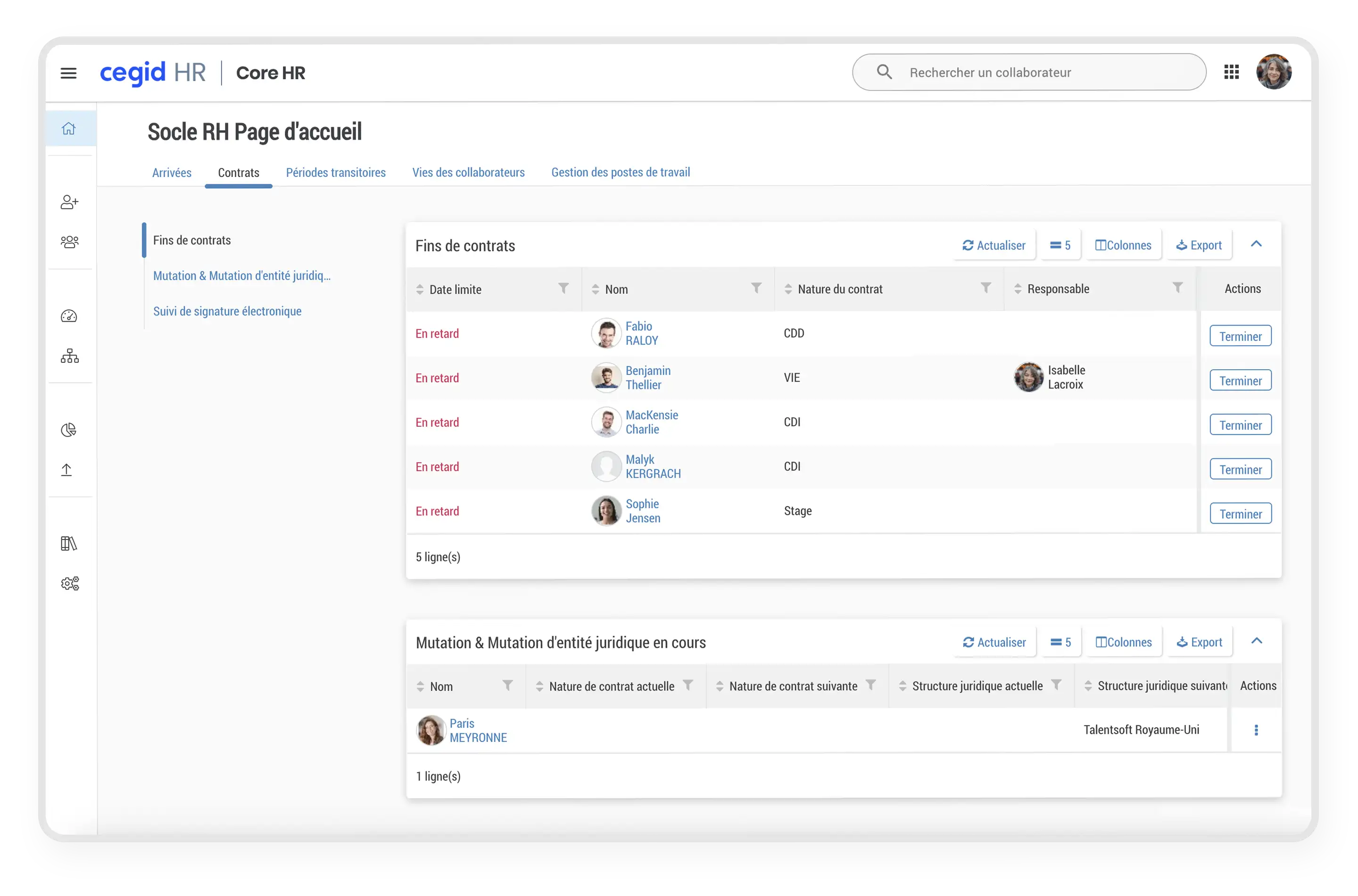Collapse the Mutation en cours panel

coord(1256,641)
